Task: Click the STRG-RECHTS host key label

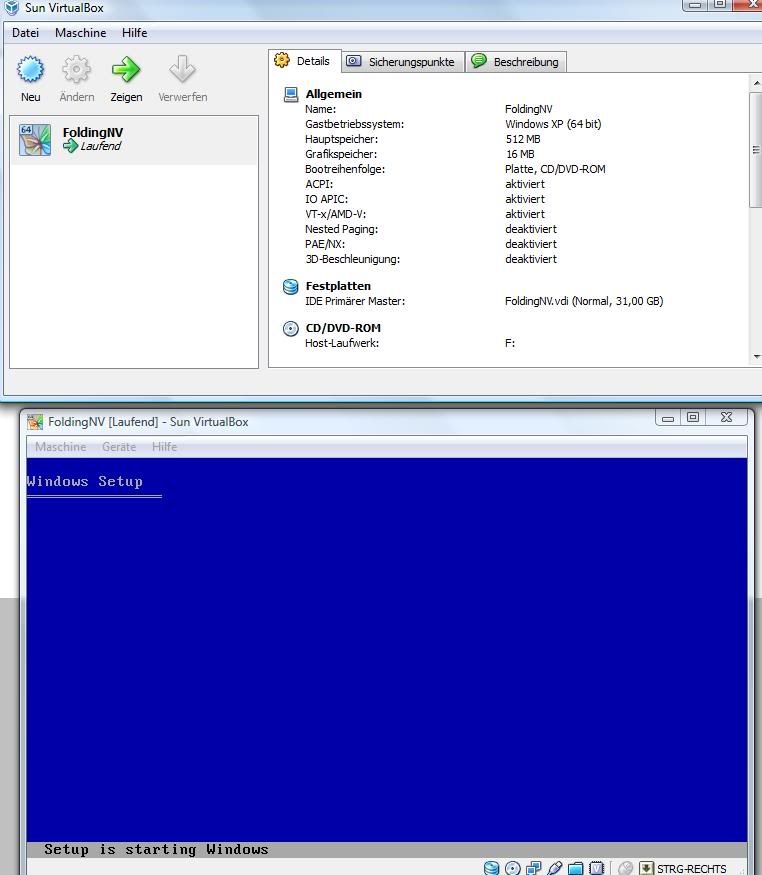Action: point(692,869)
